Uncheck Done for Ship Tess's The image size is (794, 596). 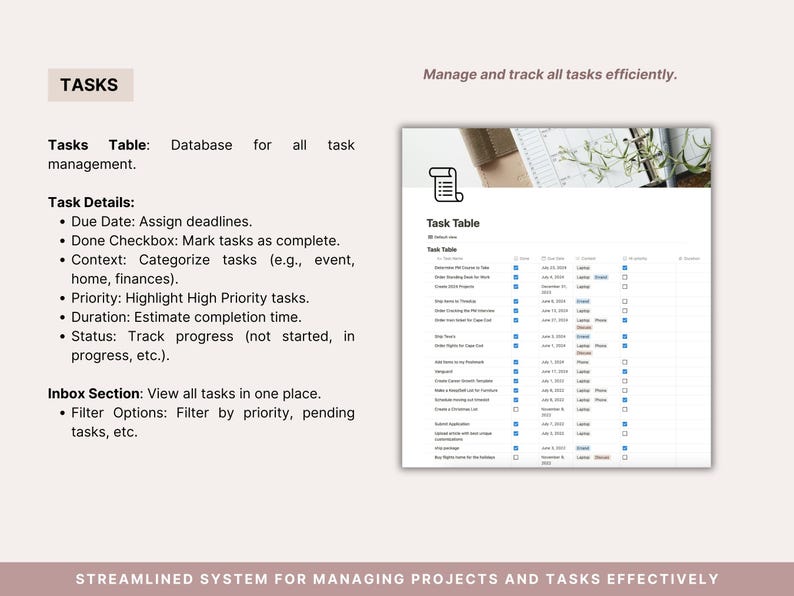pos(515,337)
